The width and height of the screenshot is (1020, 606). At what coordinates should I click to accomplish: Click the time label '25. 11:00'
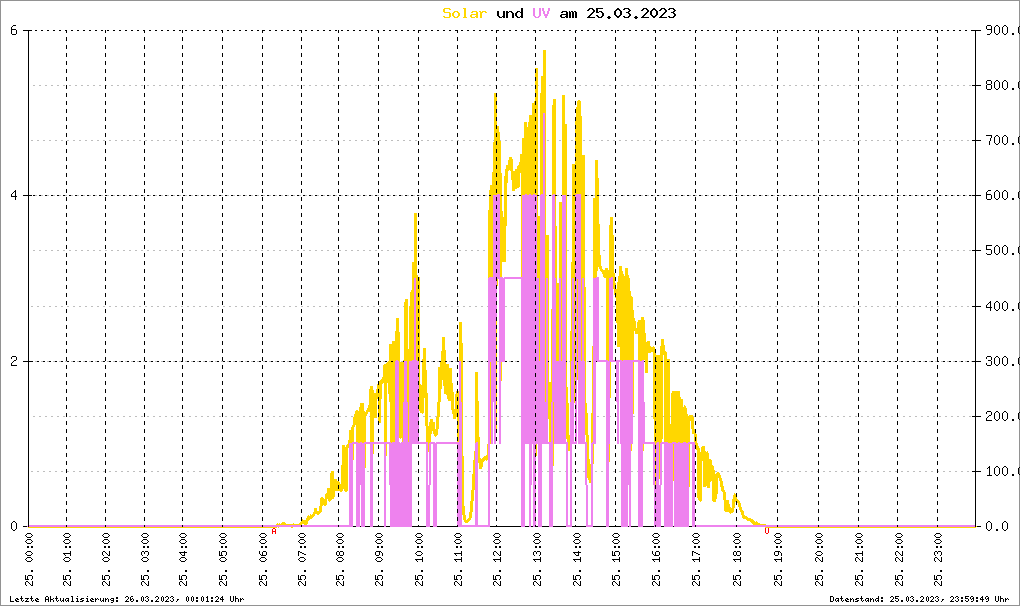459,560
